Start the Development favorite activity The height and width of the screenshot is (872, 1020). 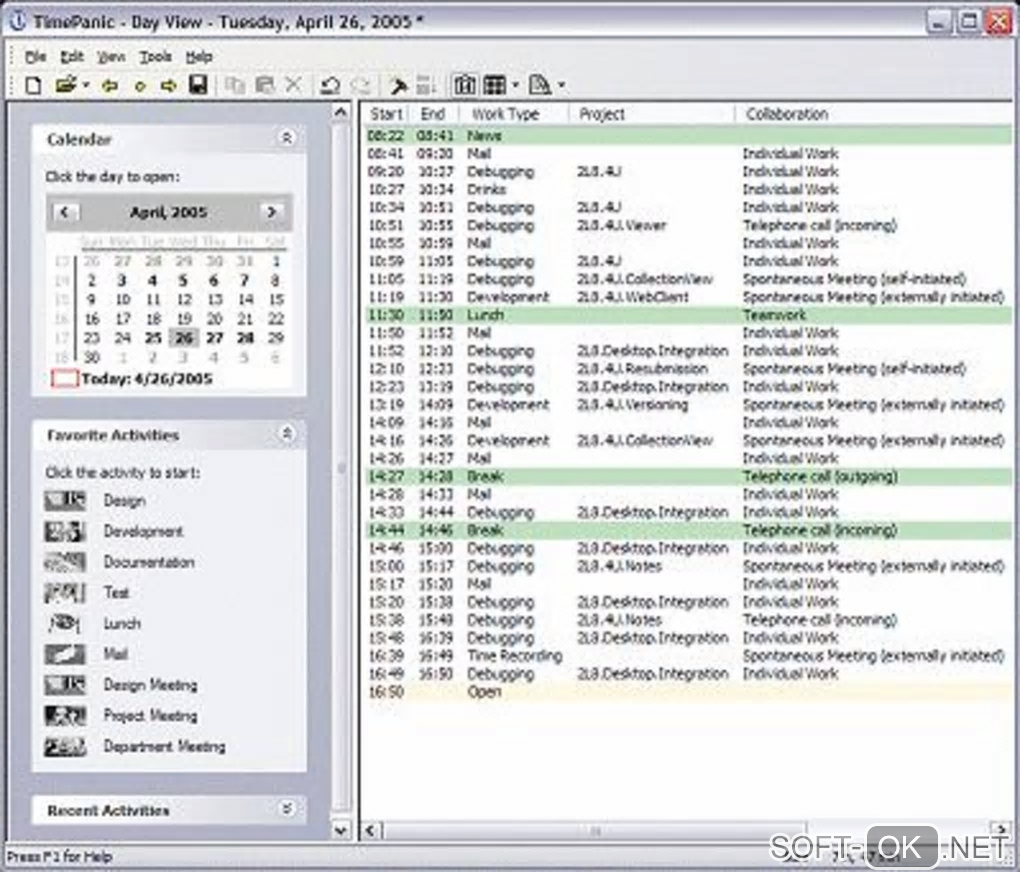(114, 531)
